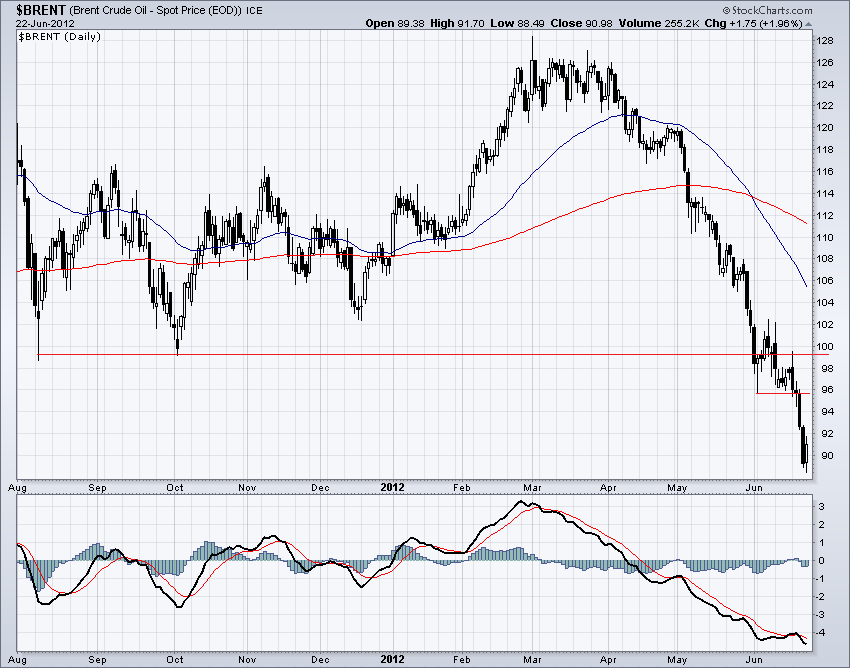
Task: Click the Oct label under the price panel
Action: [x=175, y=488]
